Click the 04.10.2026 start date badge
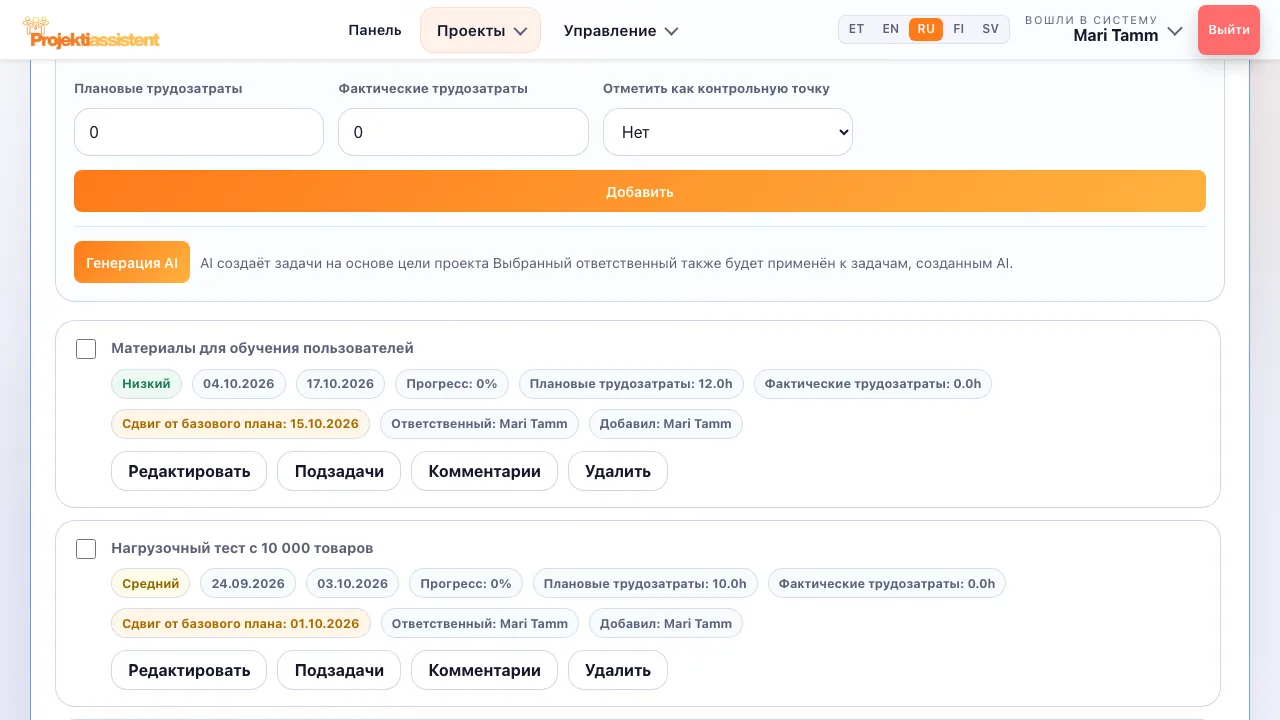This screenshot has width=1280, height=720. pyautogui.click(x=239, y=384)
